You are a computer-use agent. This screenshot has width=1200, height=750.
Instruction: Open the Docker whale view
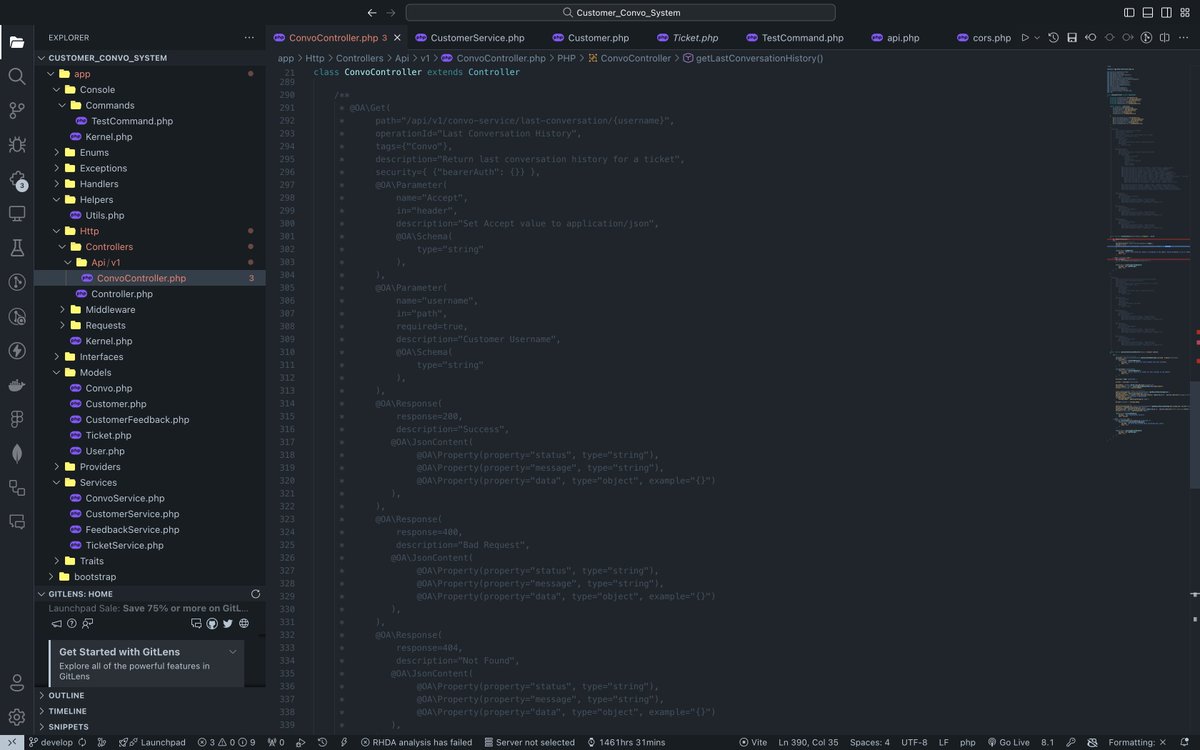[16, 385]
